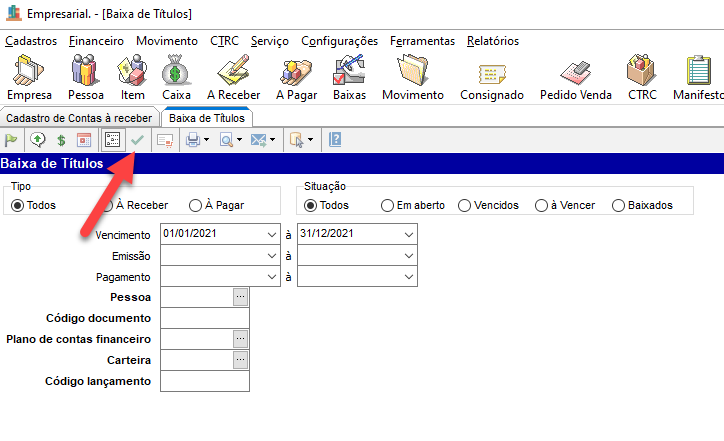Select the À Pagar radio button
724x441 pixels.
[195, 205]
